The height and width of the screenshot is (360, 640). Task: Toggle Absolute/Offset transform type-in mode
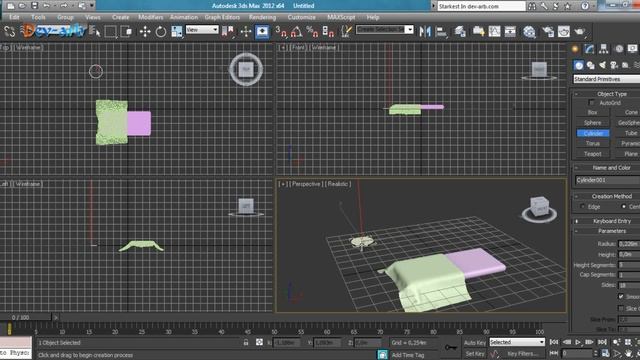click(x=259, y=342)
